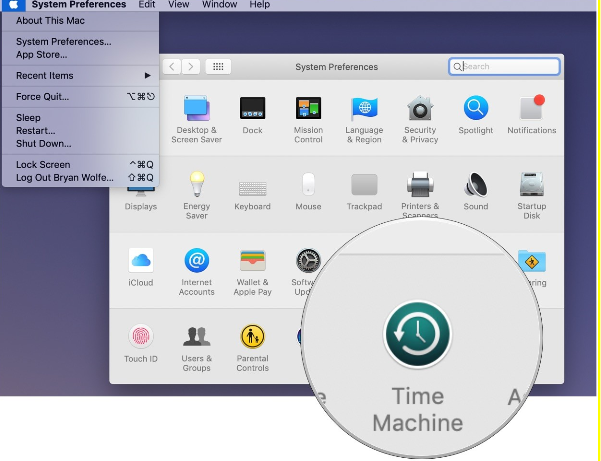Open Wallet & Apple Pay preferences
The width and height of the screenshot is (601, 461).
coord(252,272)
